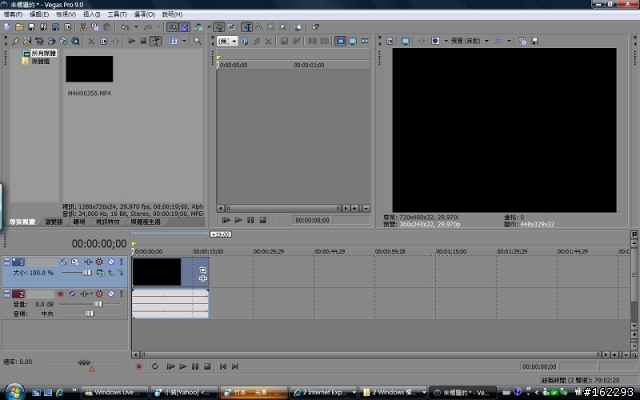The image size is (640, 400).
Task: Save the project with the floppy disk icon
Action: pos(31,27)
